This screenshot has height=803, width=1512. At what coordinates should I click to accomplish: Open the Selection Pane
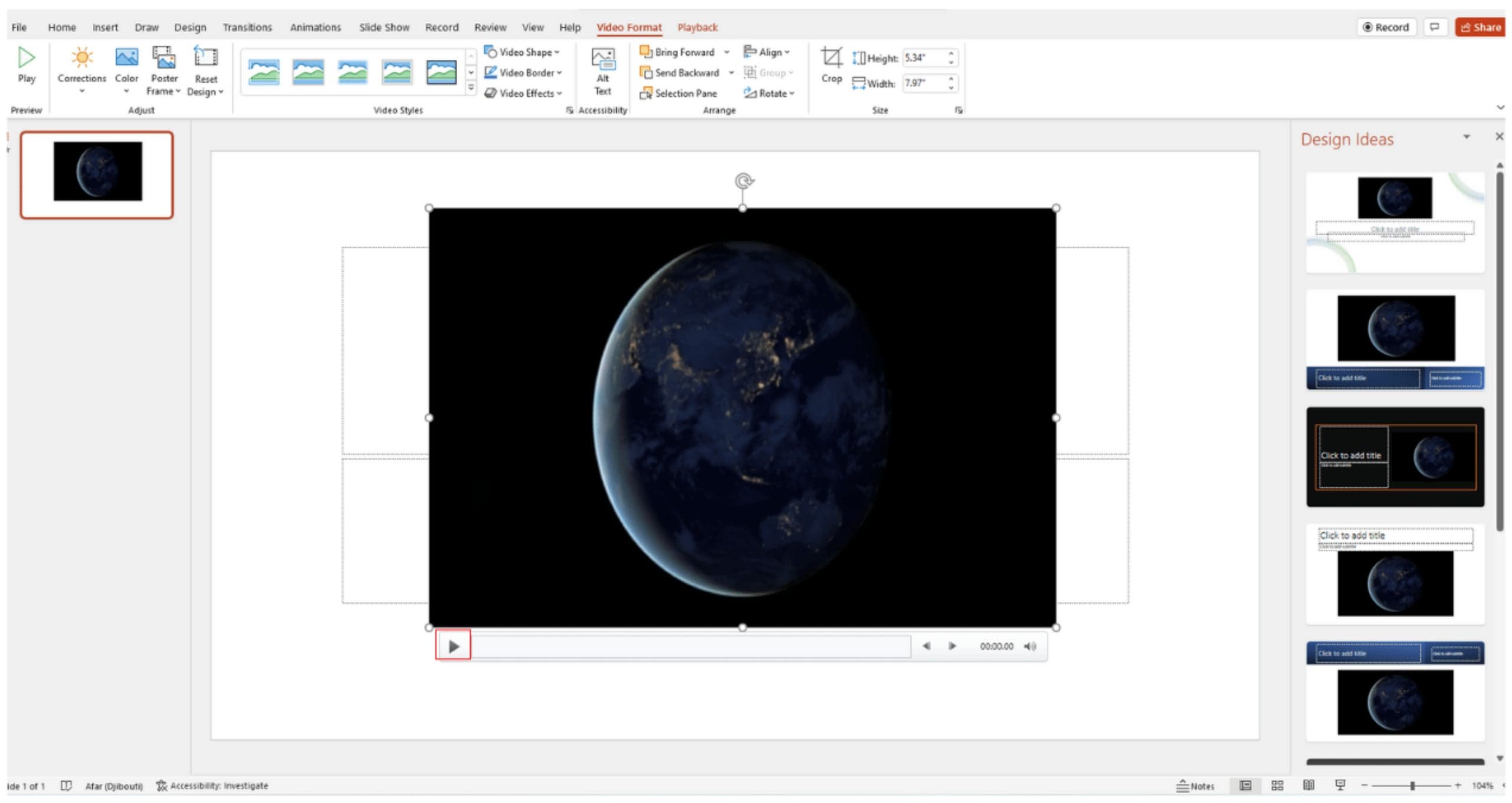click(679, 93)
